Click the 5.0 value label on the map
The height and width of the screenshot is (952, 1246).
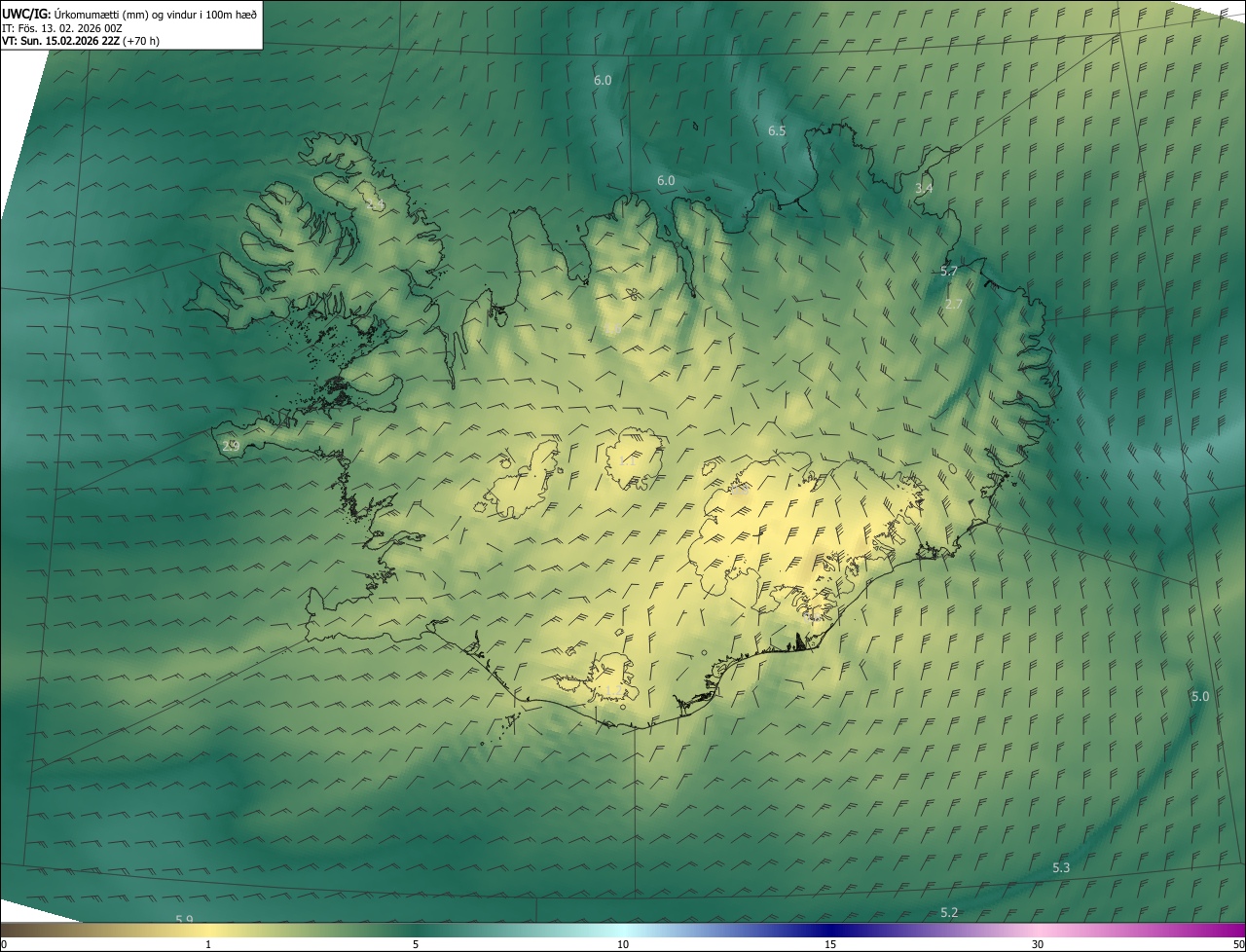[x=1200, y=696]
